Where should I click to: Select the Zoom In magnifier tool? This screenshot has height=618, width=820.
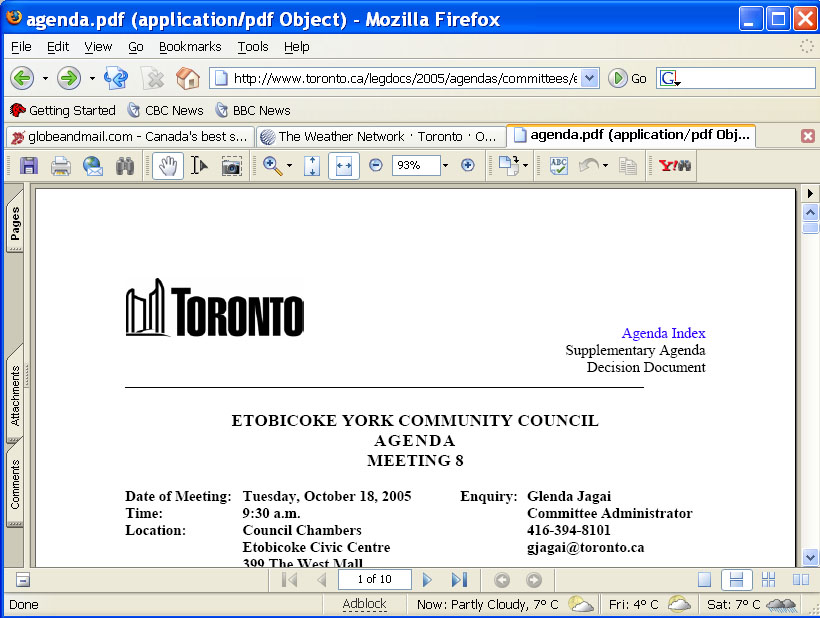point(272,166)
